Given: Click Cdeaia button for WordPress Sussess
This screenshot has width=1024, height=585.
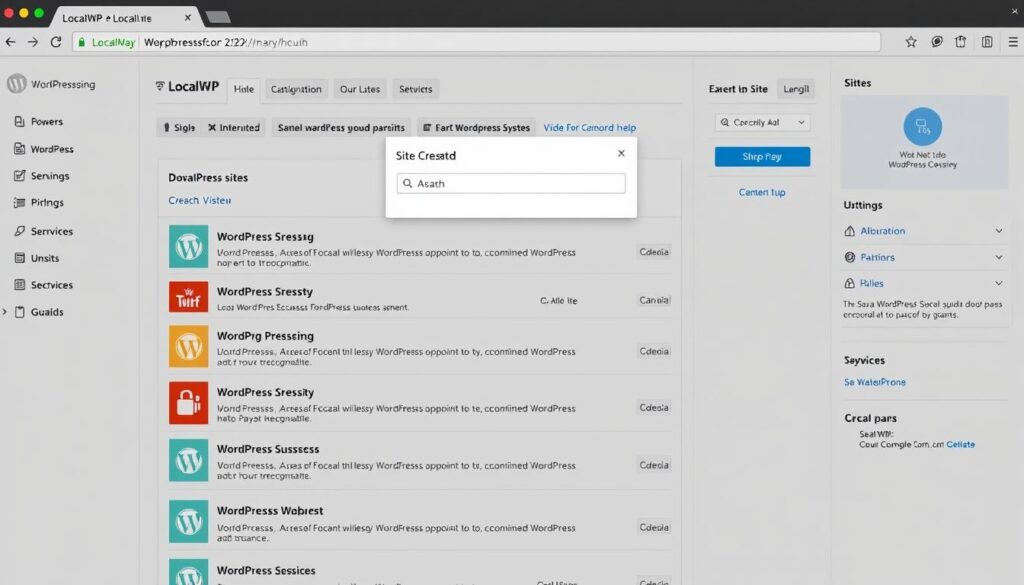Looking at the screenshot, I should tap(654, 465).
